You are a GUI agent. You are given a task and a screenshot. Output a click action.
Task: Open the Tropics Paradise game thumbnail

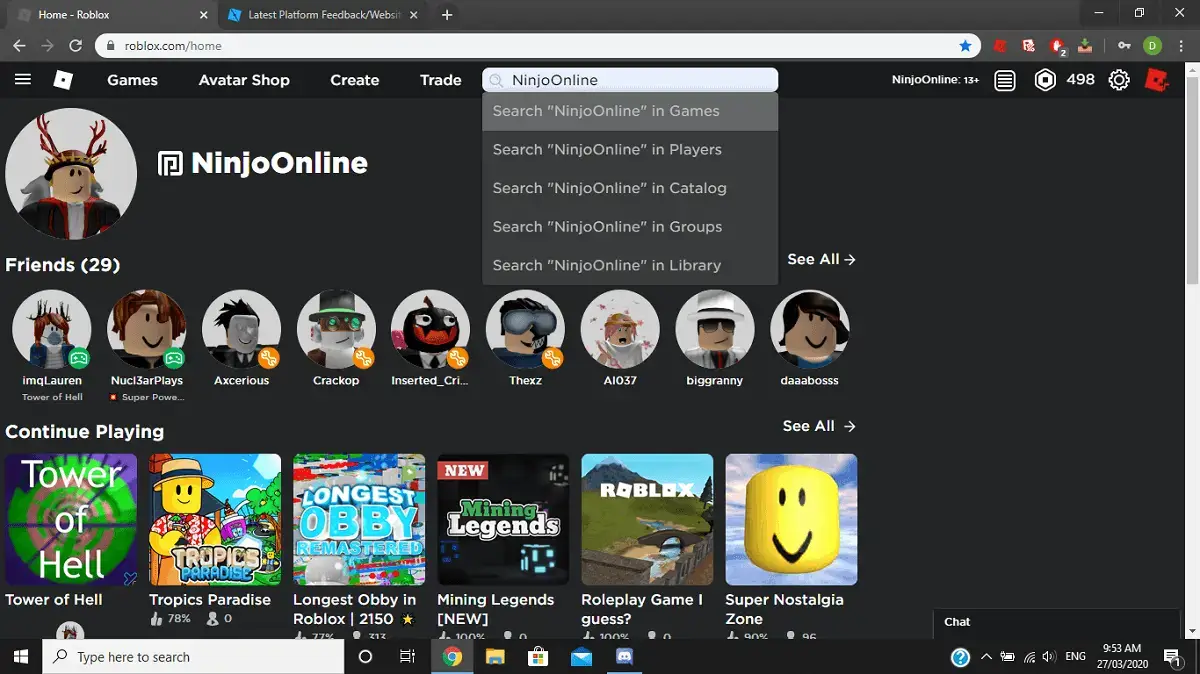click(x=215, y=520)
